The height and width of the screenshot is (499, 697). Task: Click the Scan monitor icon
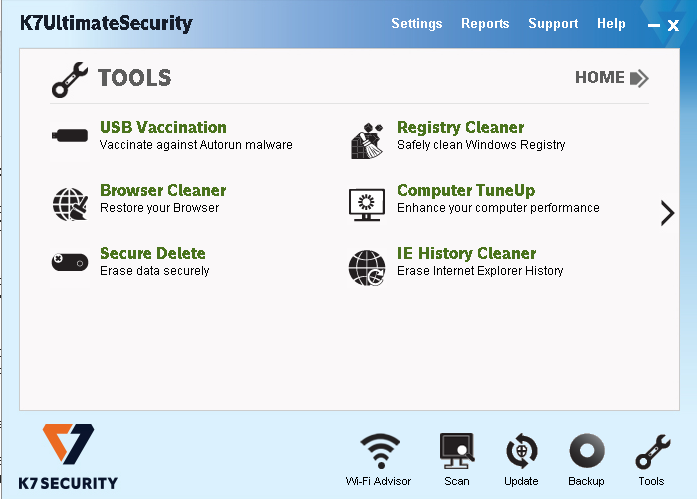(x=457, y=451)
